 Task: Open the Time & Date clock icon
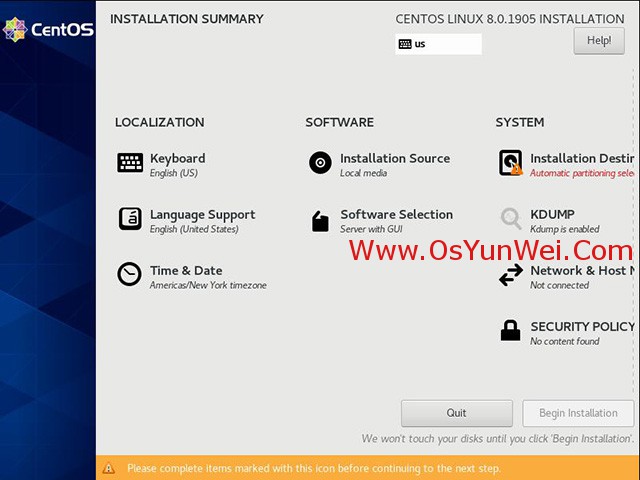click(x=129, y=274)
